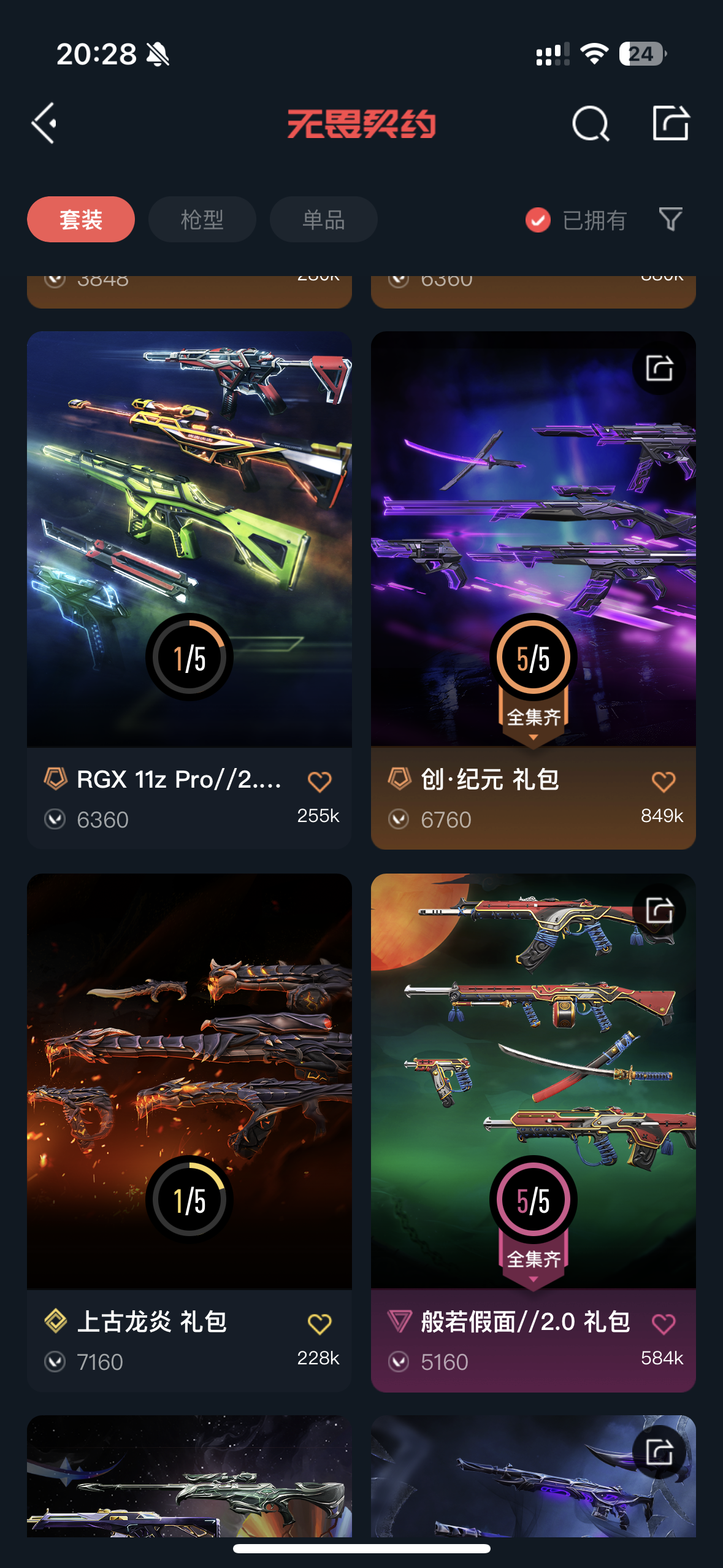Open the RGX 11z Pro bundle title

pos(178,780)
